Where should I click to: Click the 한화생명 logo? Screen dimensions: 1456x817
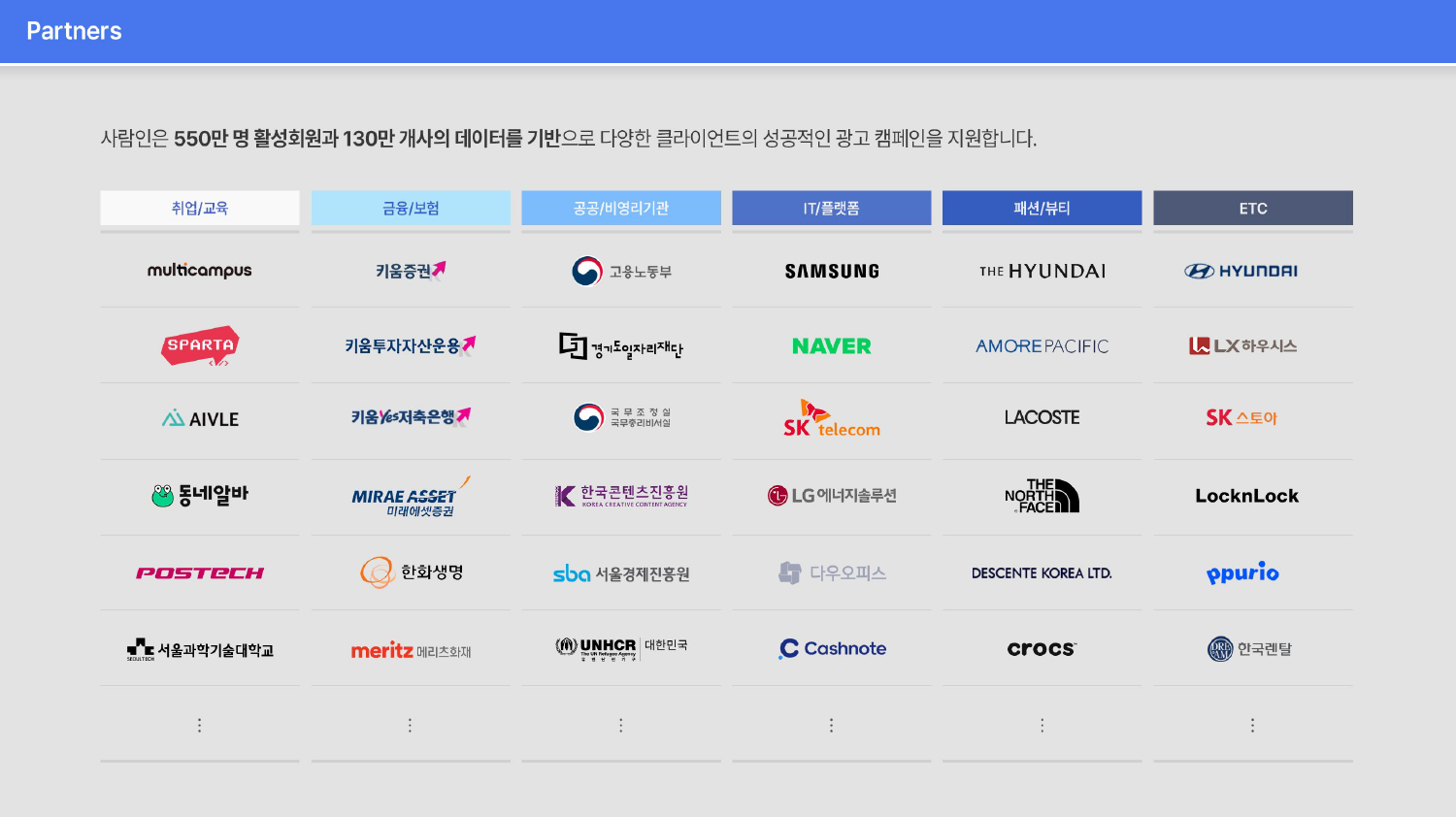411,572
